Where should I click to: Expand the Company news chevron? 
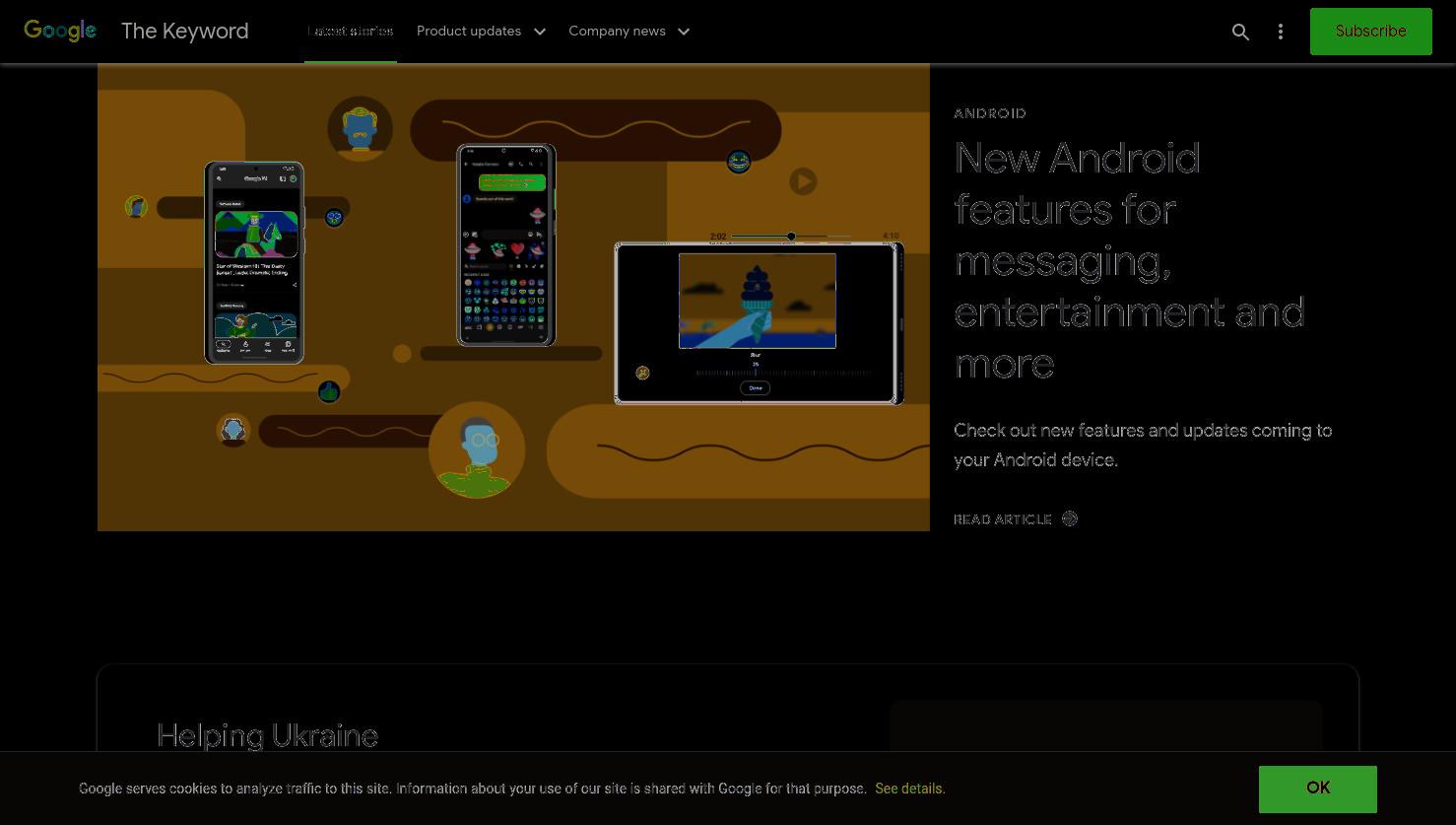[684, 32]
